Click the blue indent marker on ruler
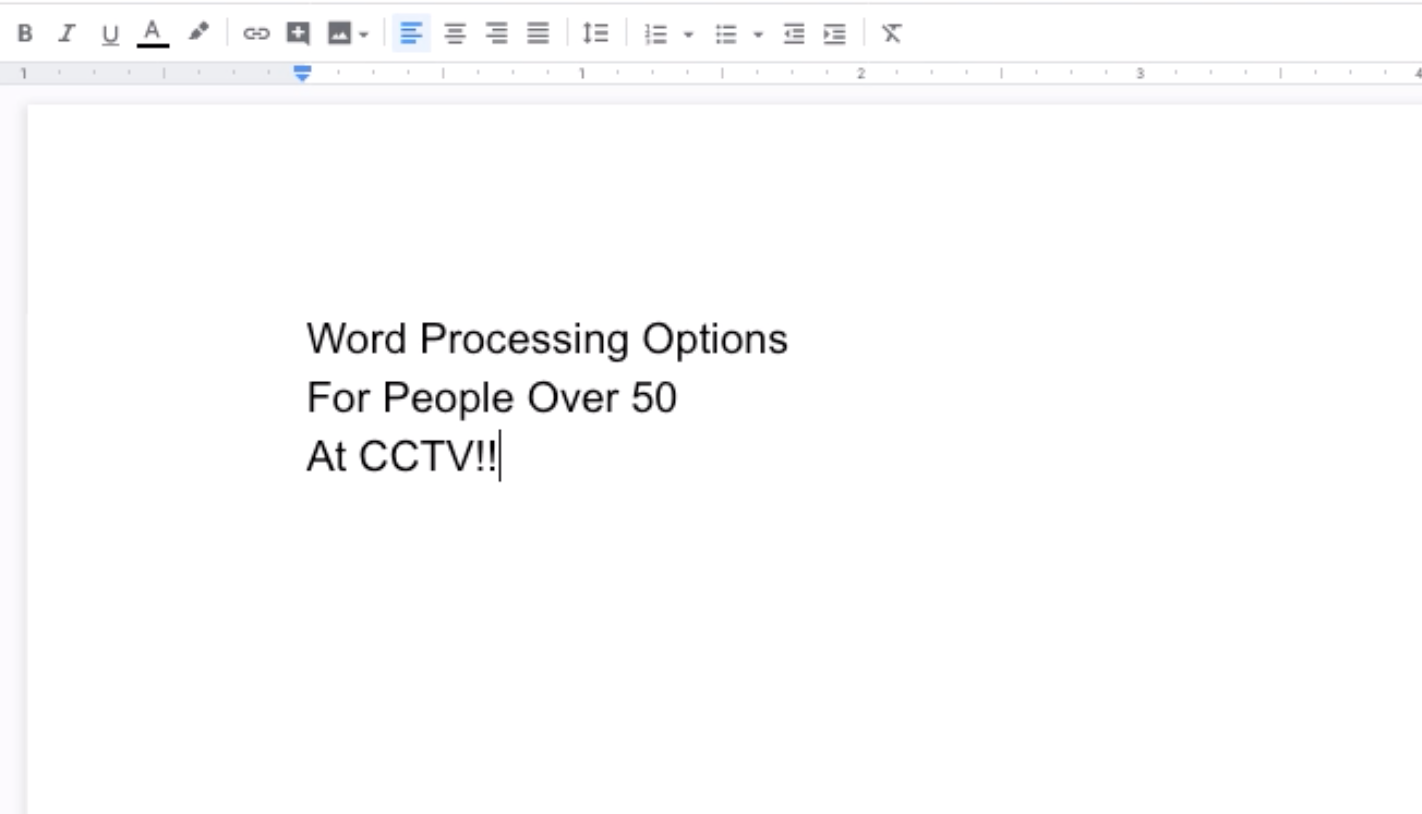1422x814 pixels. point(302,73)
